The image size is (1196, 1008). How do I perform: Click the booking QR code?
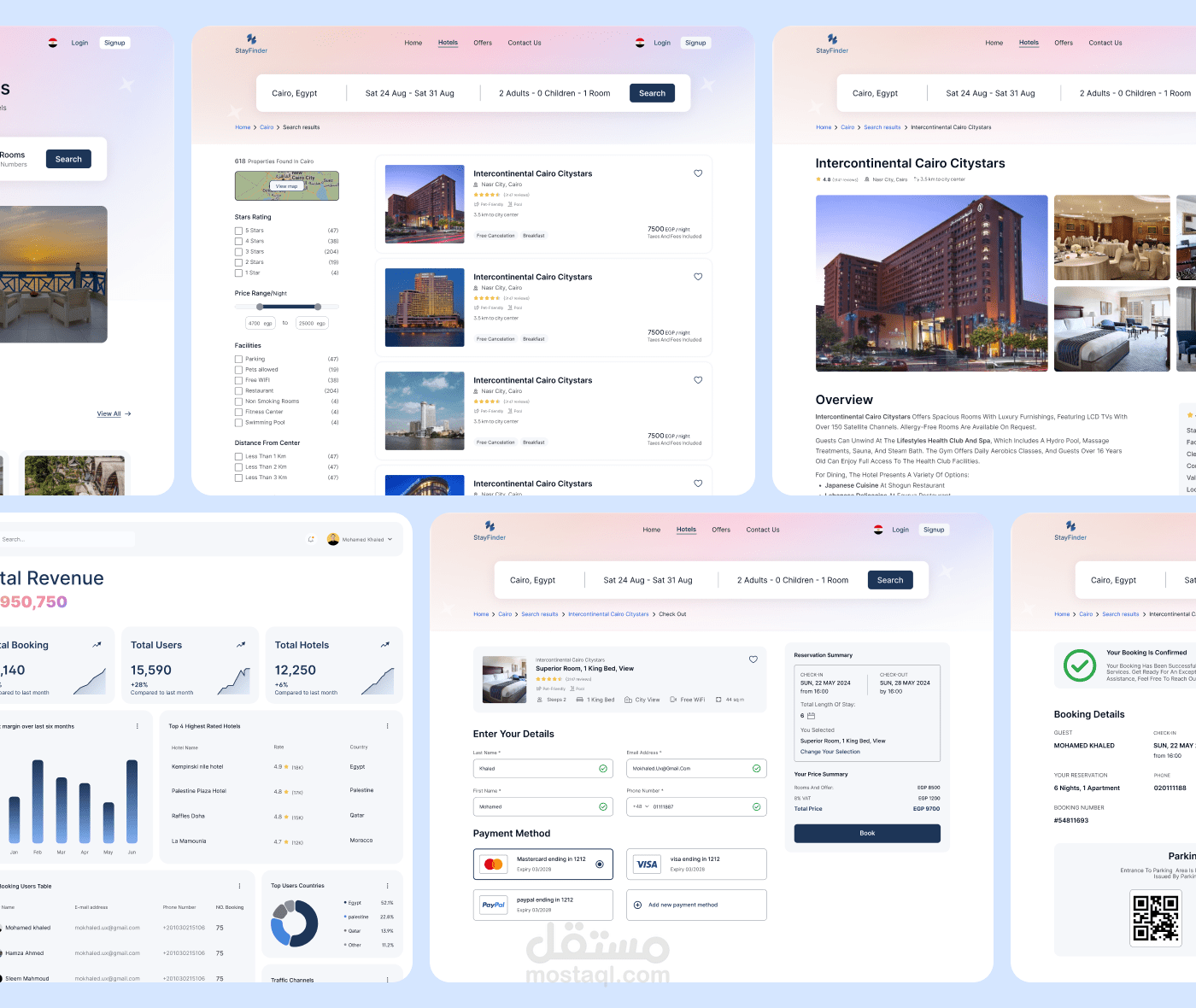pos(1156,917)
